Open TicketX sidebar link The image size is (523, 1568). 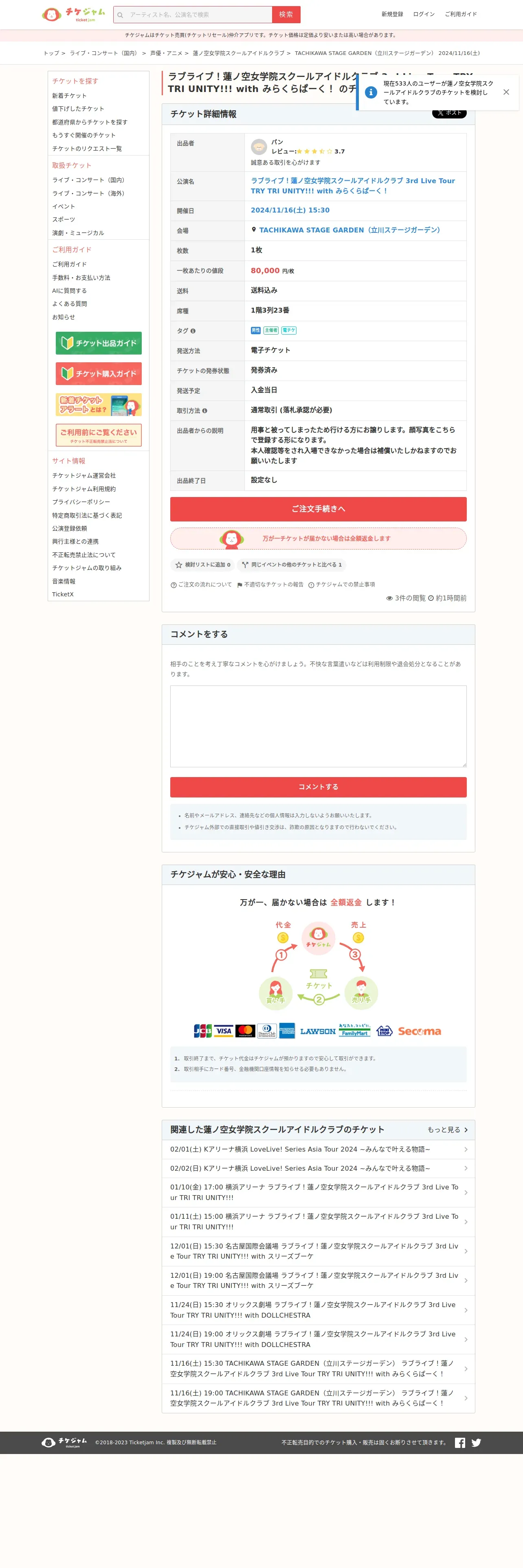(x=63, y=595)
